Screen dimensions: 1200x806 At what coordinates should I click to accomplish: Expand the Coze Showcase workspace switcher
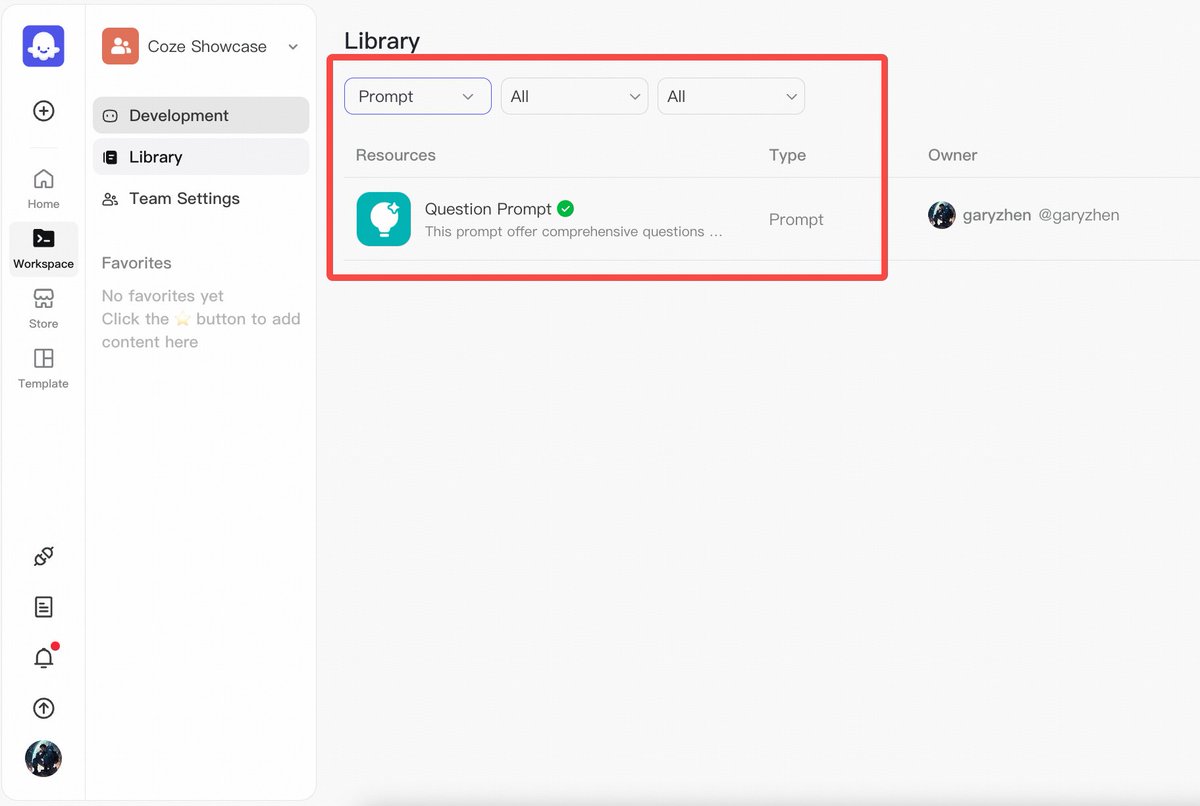click(201, 46)
